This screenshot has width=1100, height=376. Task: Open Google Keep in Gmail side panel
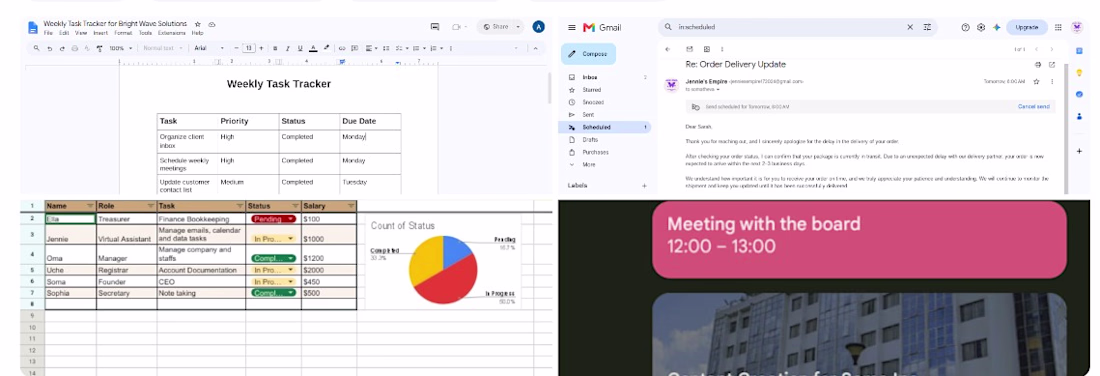pos(1079,72)
